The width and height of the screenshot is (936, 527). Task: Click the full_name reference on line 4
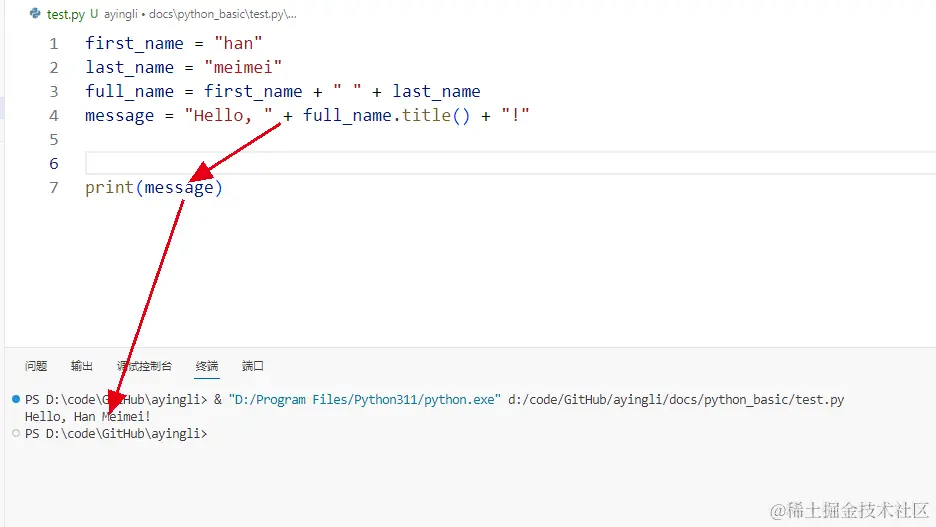coord(347,115)
